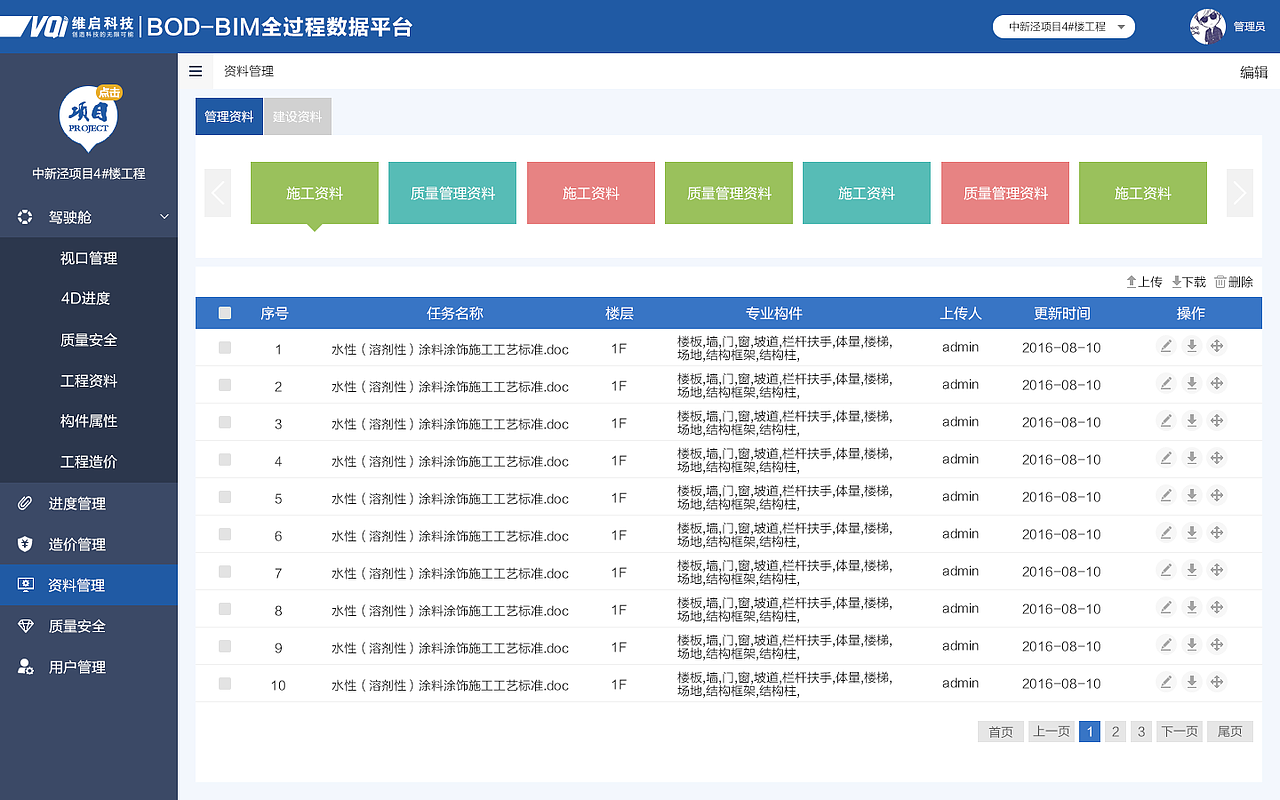Click the 维启科技 logo in top bar
This screenshot has height=800, width=1280.
pyautogui.click(x=60, y=26)
